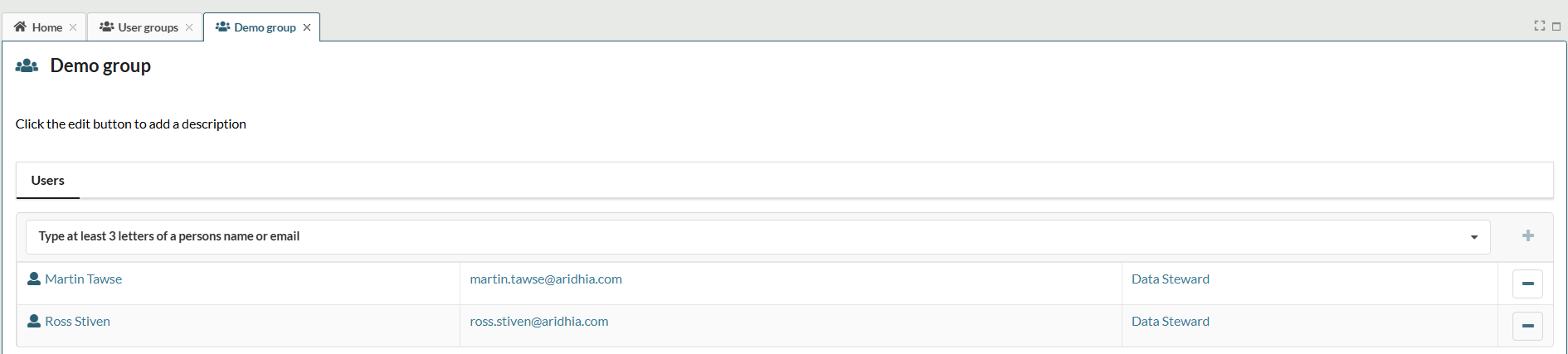Click the person icon beside Ross Stiven
Image resolution: width=1568 pixels, height=354 pixels.
34,322
